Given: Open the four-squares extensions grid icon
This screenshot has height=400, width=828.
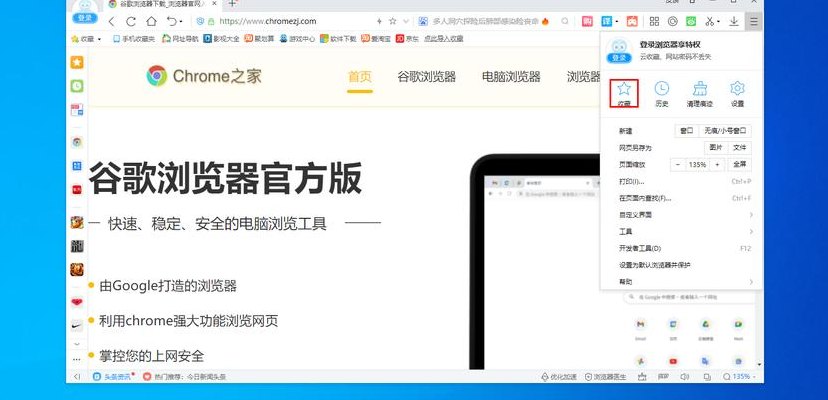Looking at the screenshot, I should click(x=654, y=21).
